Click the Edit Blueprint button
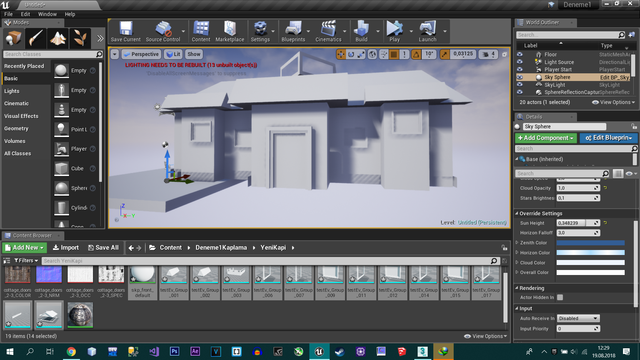 pyautogui.click(x=609, y=138)
